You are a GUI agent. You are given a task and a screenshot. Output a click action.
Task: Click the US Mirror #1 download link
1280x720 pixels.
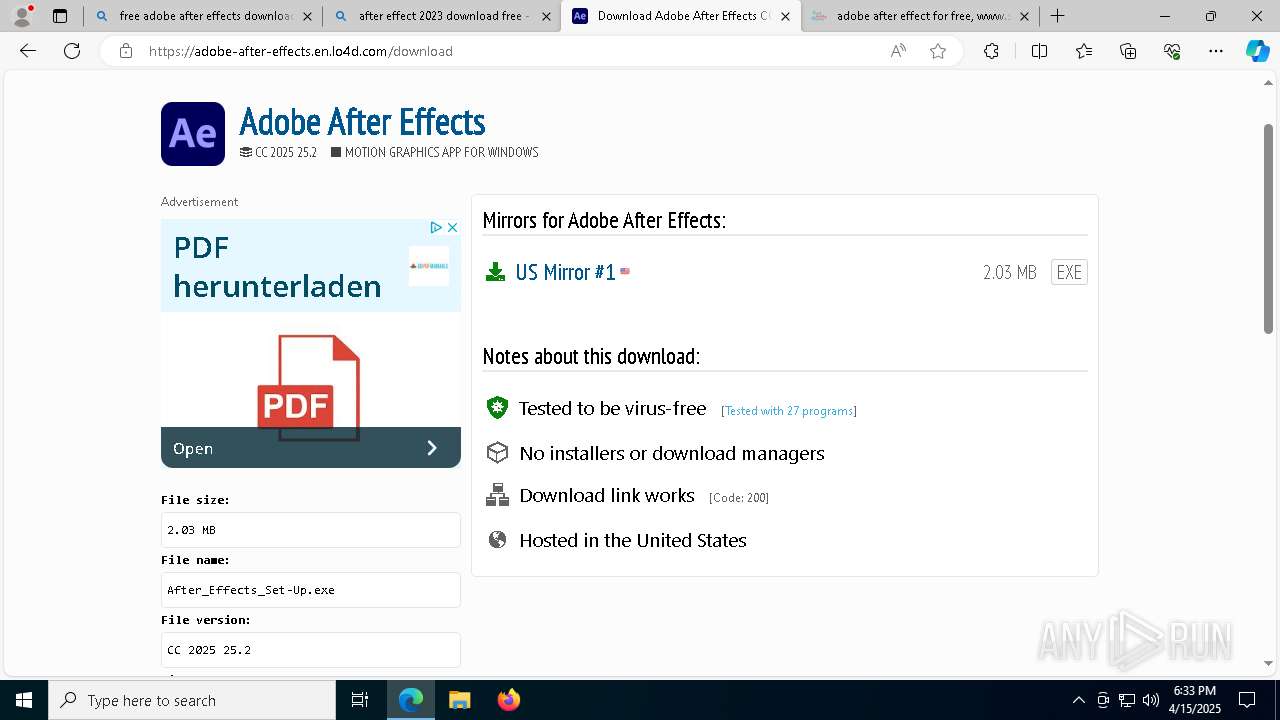point(565,272)
